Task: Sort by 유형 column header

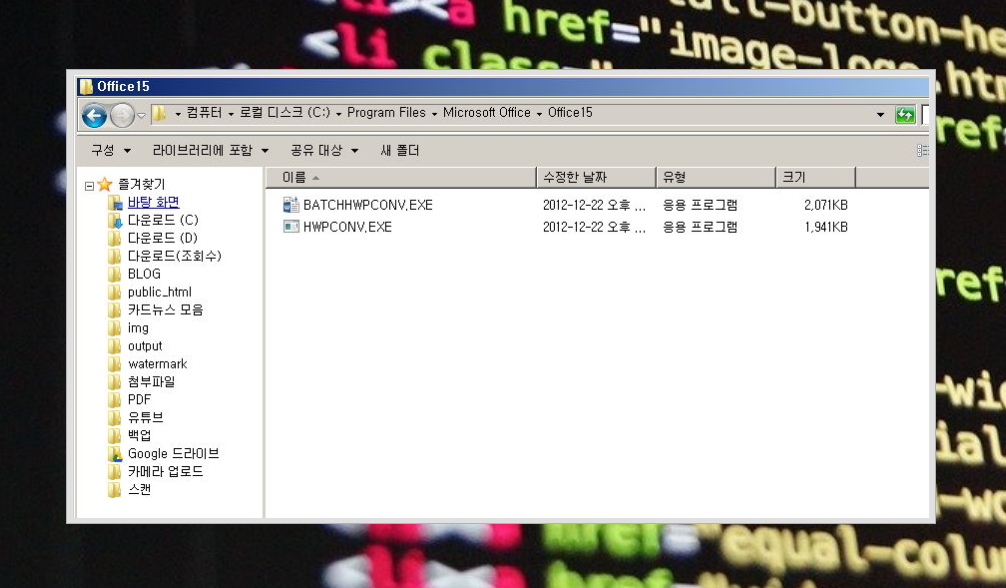Action: tap(716, 177)
